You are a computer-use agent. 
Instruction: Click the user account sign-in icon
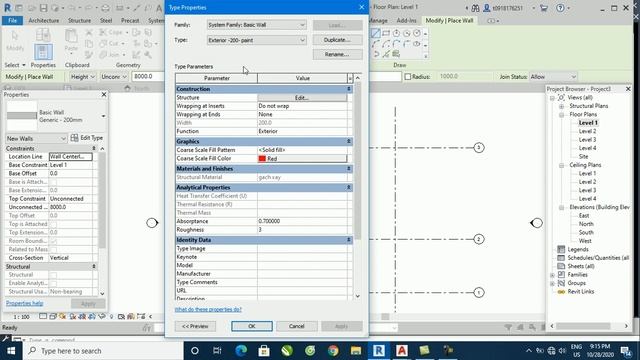[x=487, y=8]
